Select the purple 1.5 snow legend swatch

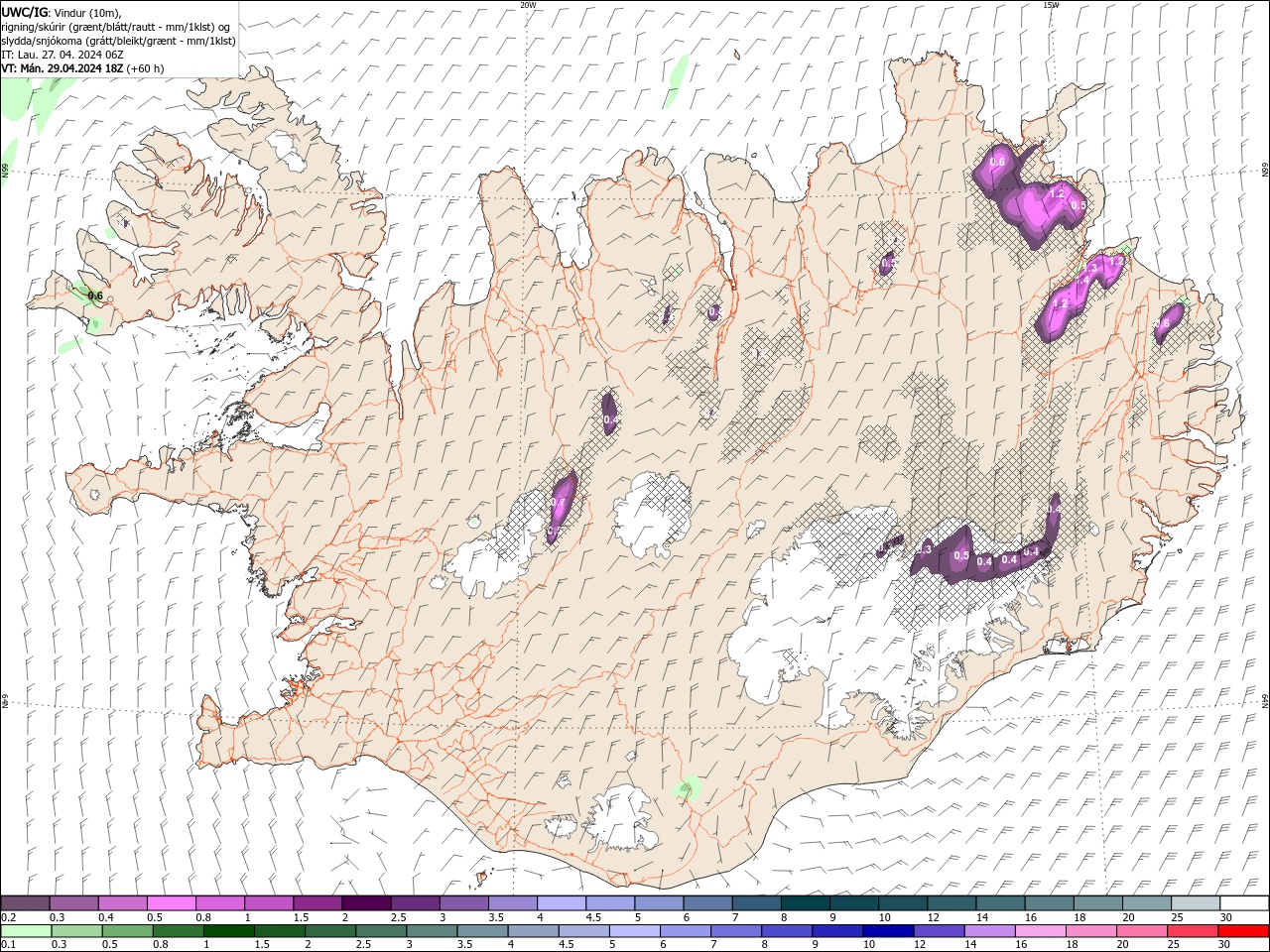[x=317, y=903]
